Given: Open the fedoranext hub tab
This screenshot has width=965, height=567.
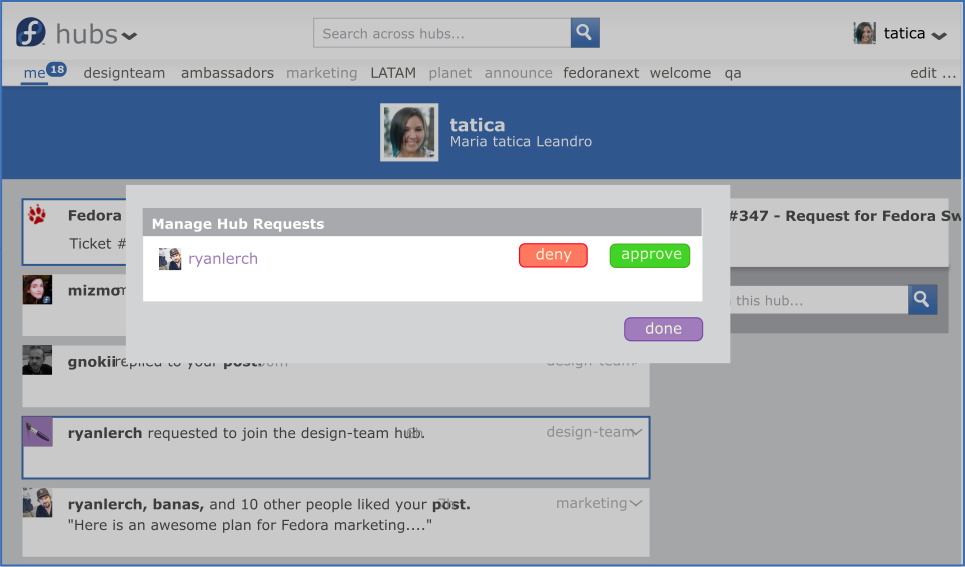Looking at the screenshot, I should point(601,73).
